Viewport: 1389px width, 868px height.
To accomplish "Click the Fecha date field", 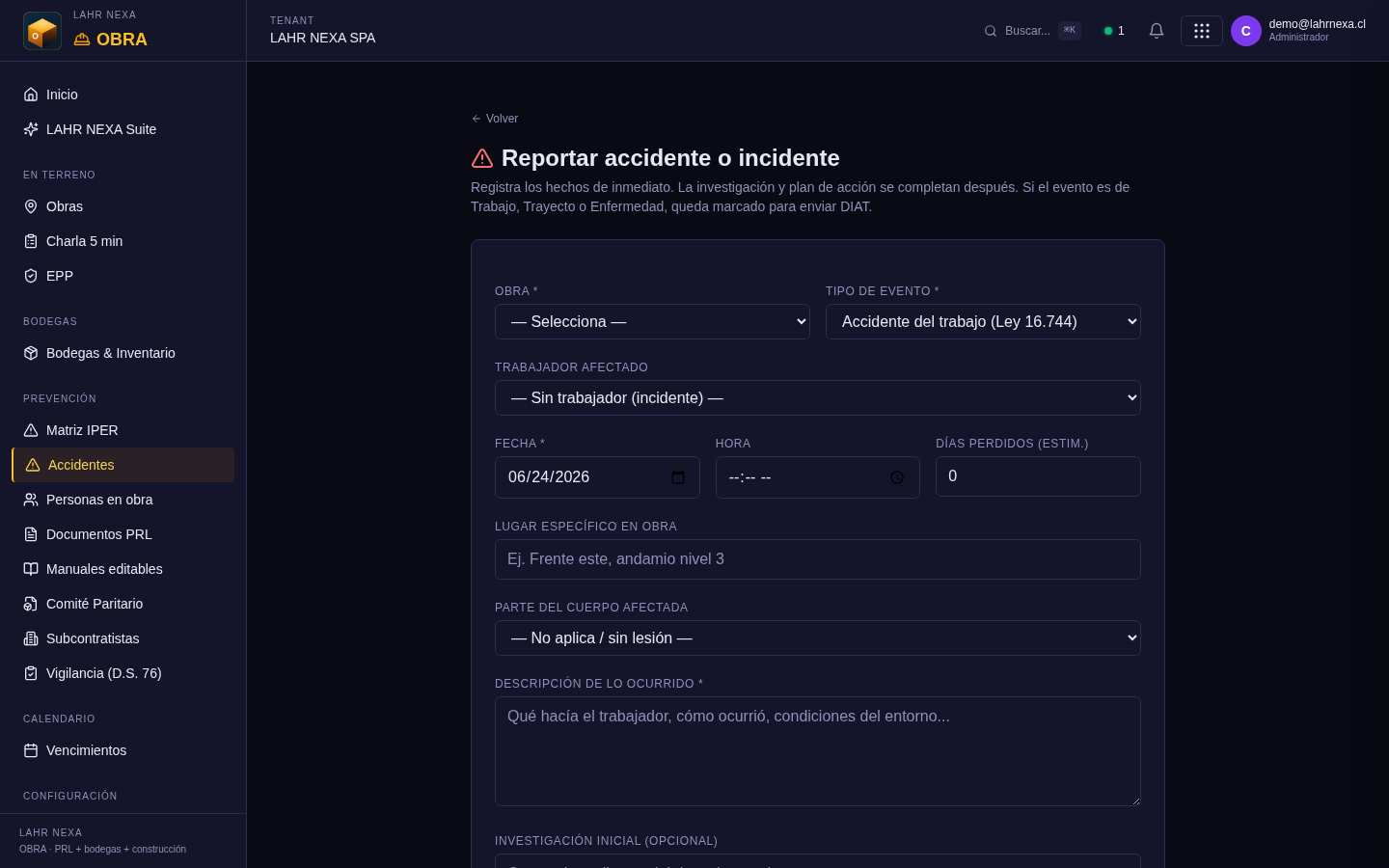I will click(597, 477).
